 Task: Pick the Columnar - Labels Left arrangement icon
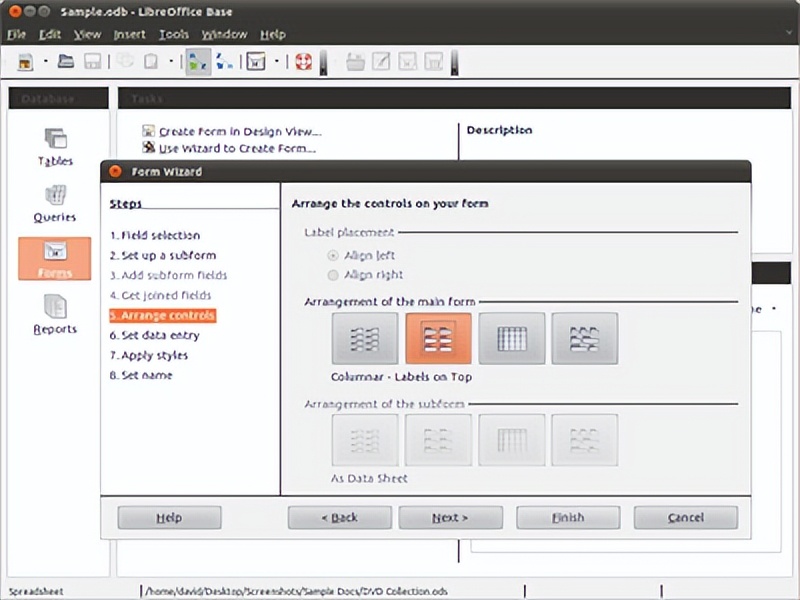coord(365,337)
